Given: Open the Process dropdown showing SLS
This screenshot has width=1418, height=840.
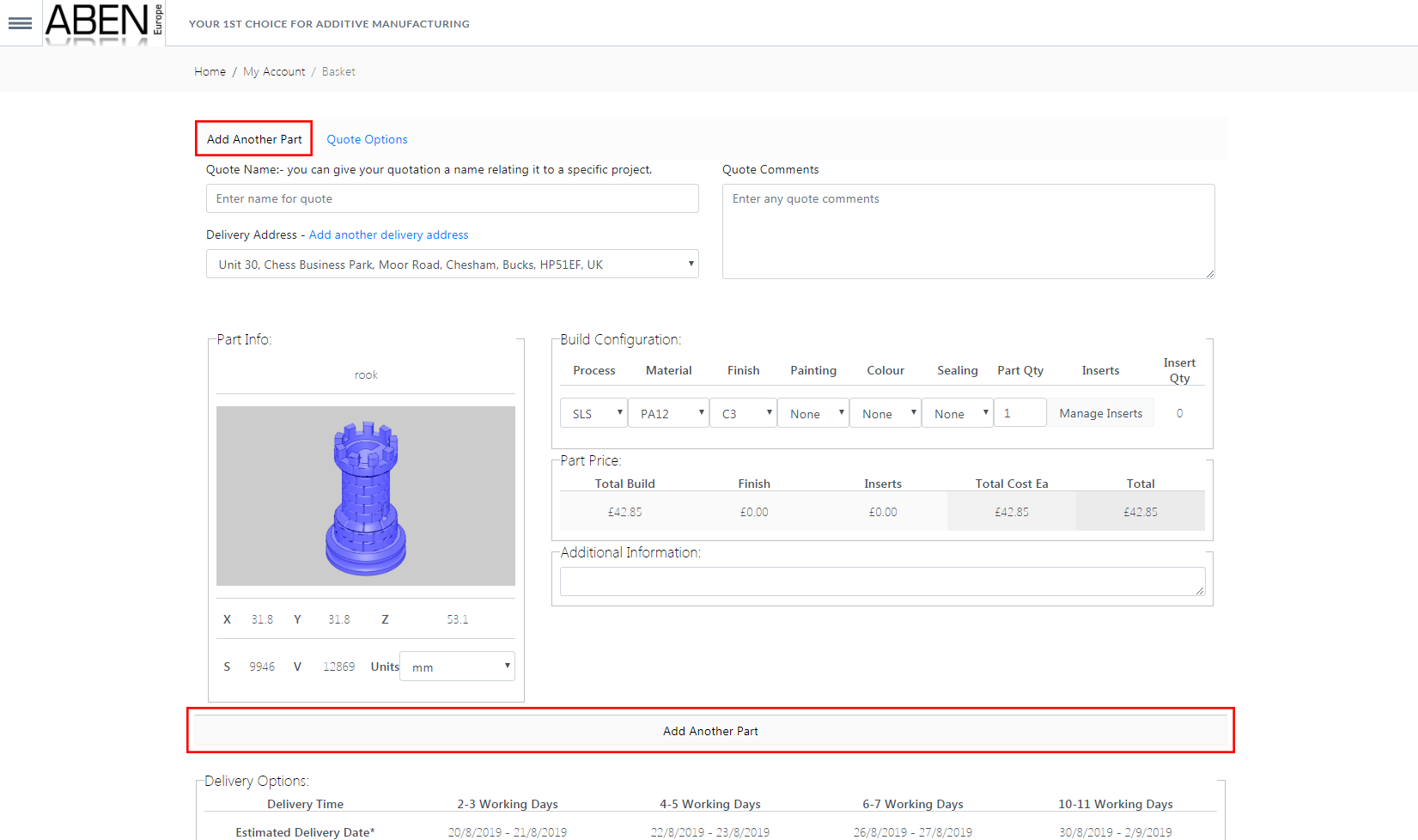Looking at the screenshot, I should pyautogui.click(x=593, y=413).
